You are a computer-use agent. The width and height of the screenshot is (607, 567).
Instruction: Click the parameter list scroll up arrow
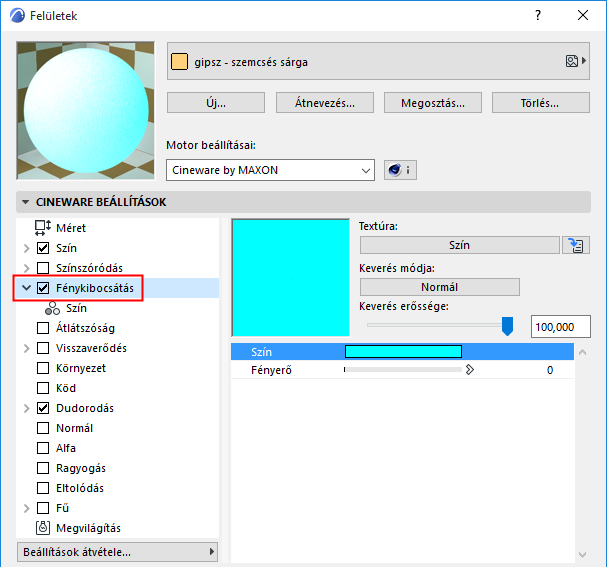click(x=582, y=352)
